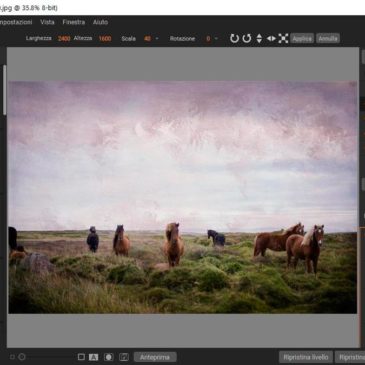Open the Aiuto menu
Image resolution: width=365 pixels, height=365 pixels.
100,22
